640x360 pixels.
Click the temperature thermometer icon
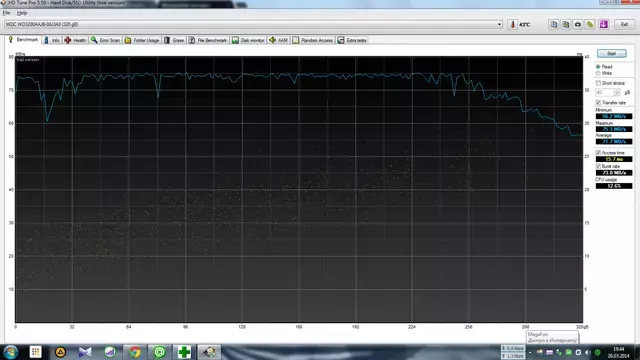[513, 24]
